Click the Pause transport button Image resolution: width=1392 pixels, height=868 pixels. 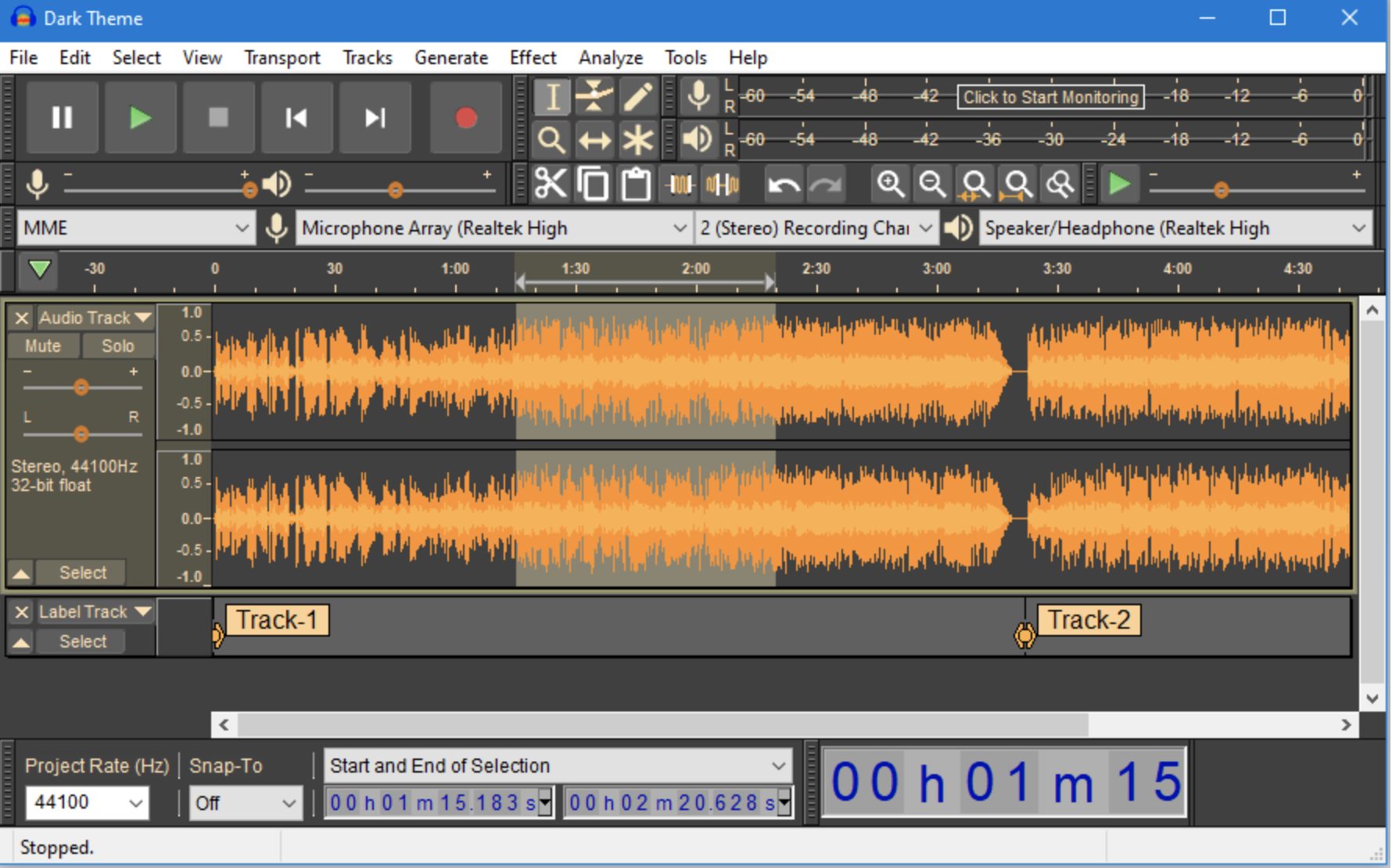coord(63,117)
